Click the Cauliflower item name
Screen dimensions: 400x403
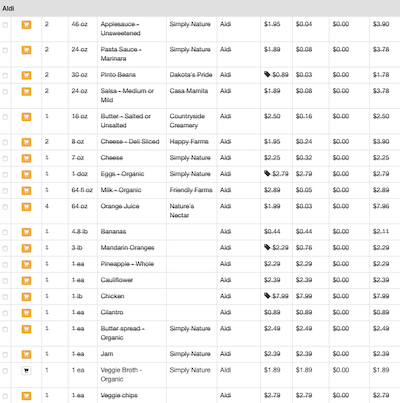[117, 280]
